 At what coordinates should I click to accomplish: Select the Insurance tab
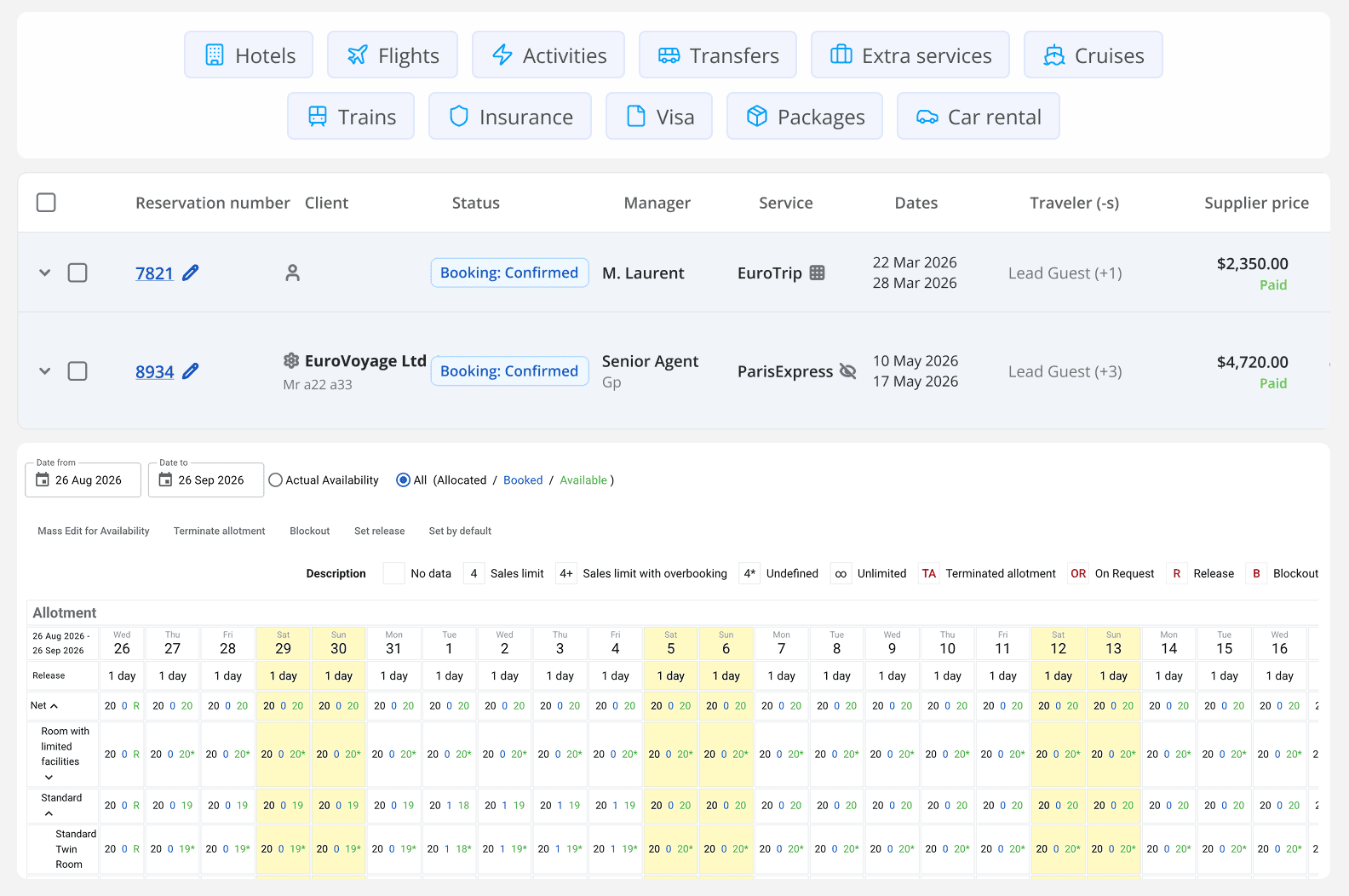coord(510,117)
